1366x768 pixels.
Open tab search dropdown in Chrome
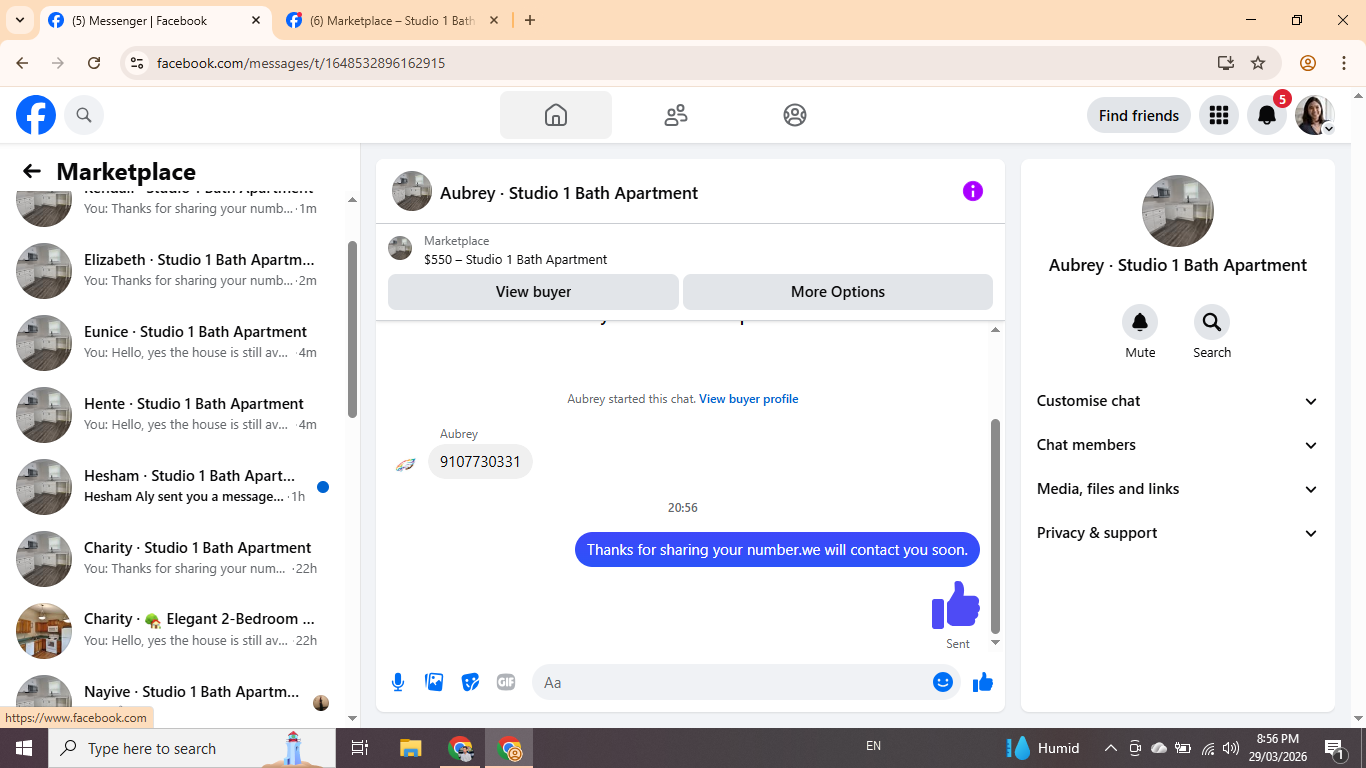[20, 20]
